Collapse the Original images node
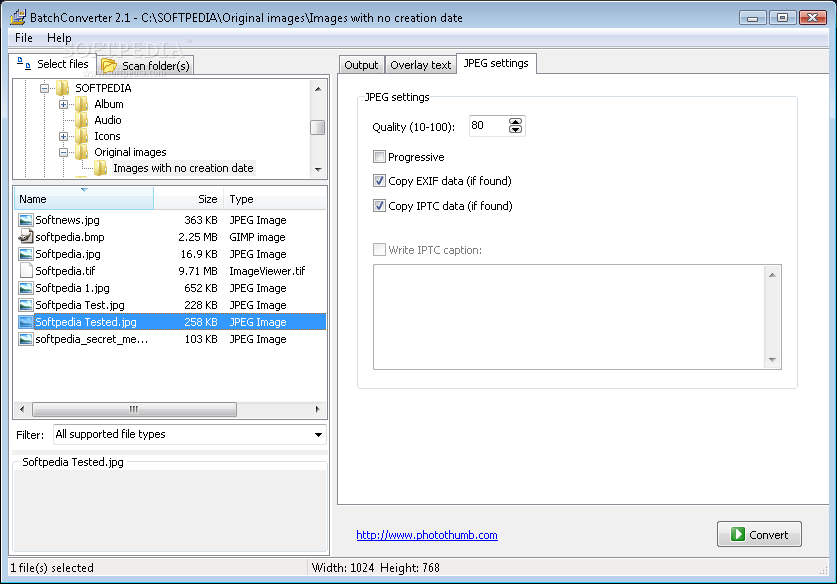Screen dimensions: 837x584 [64, 152]
